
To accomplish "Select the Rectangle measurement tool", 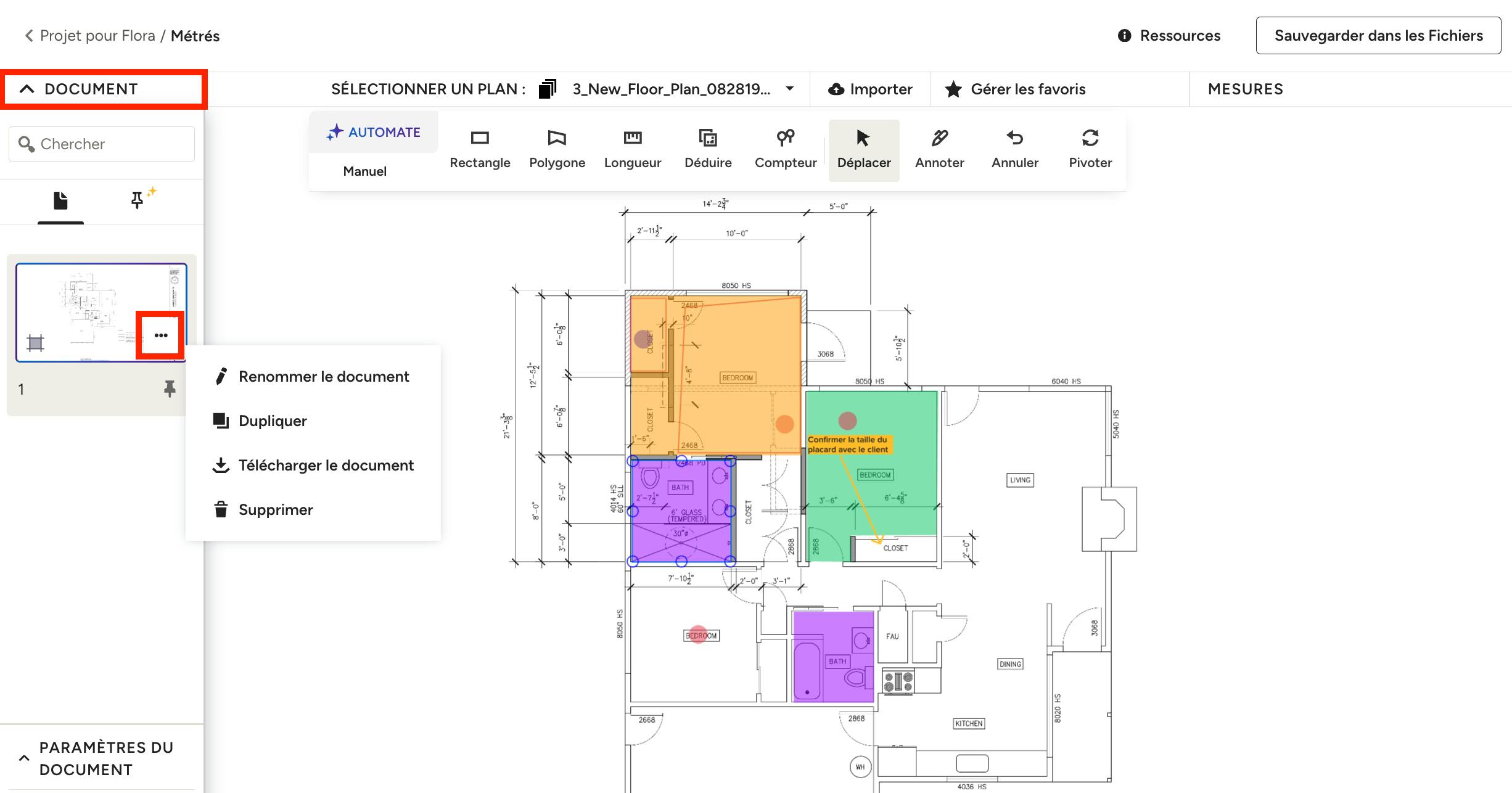I will (x=480, y=149).
